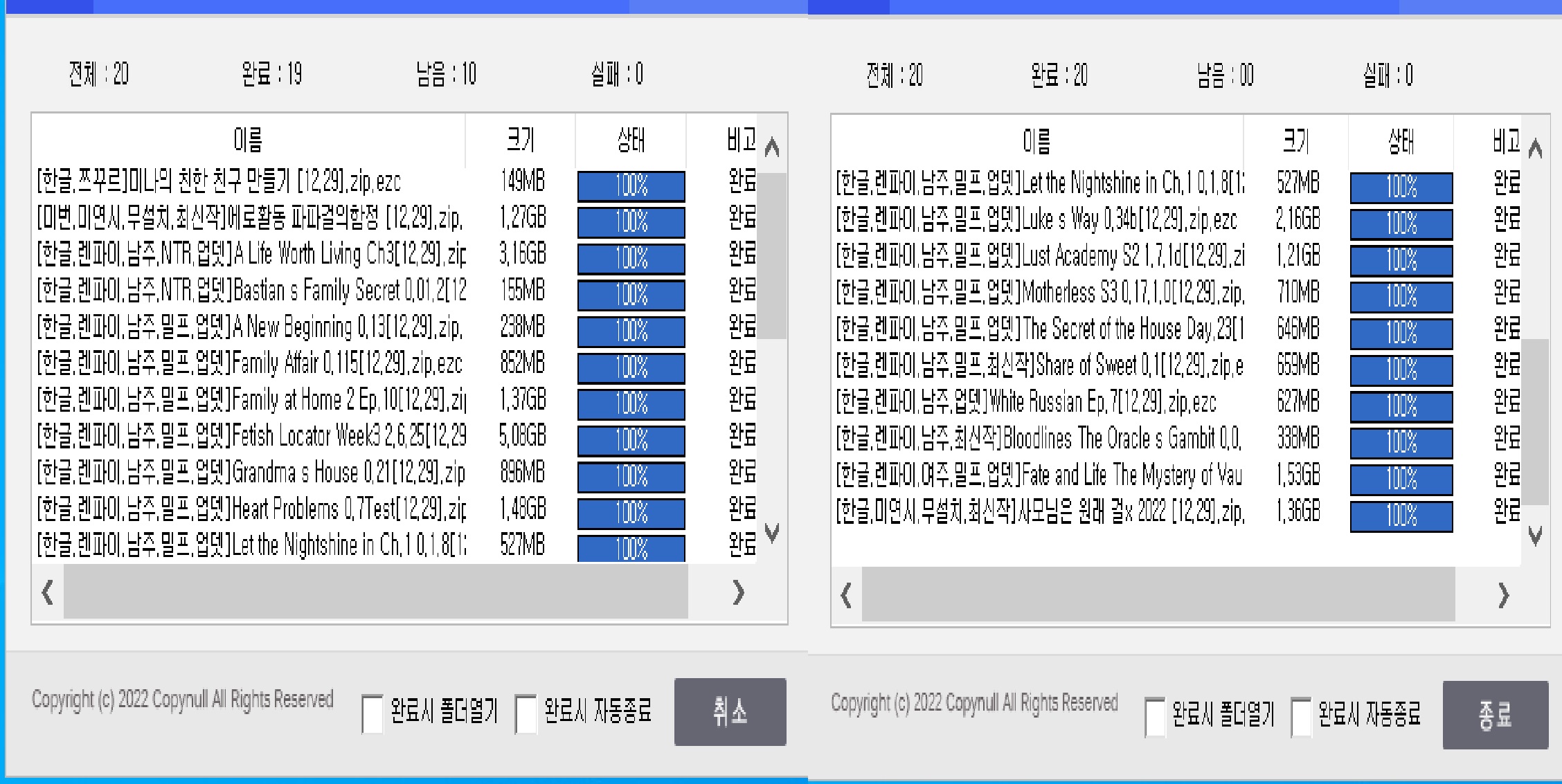Click scroll down arrow in right file list
Viewport: 1562px width, 784px height.
pos(1535,535)
